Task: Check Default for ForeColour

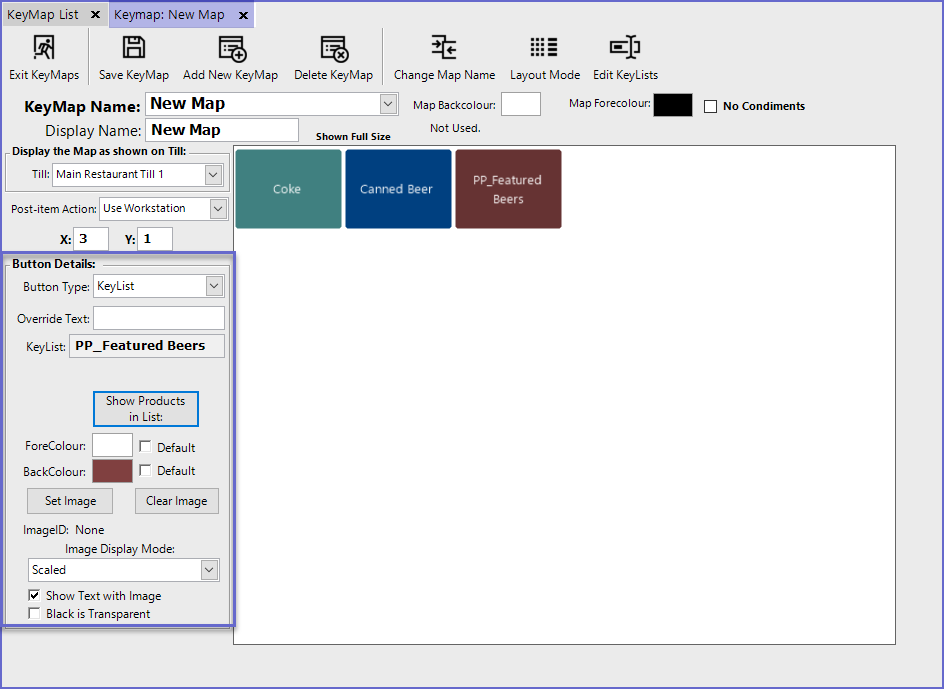Action: (x=146, y=447)
